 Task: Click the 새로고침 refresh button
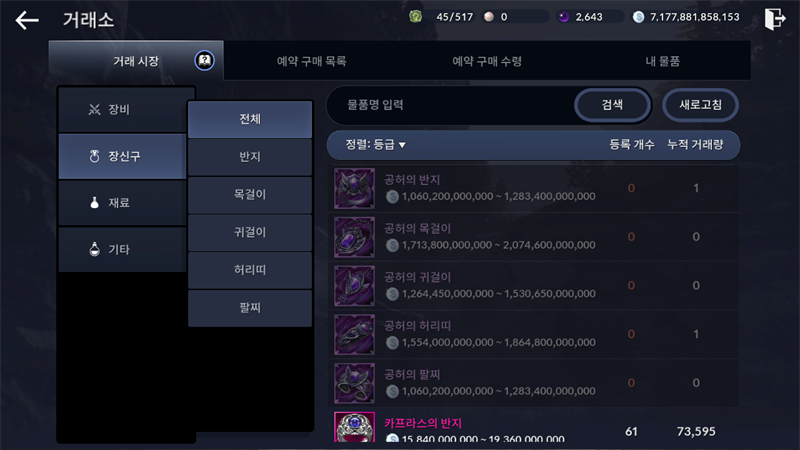[700, 105]
